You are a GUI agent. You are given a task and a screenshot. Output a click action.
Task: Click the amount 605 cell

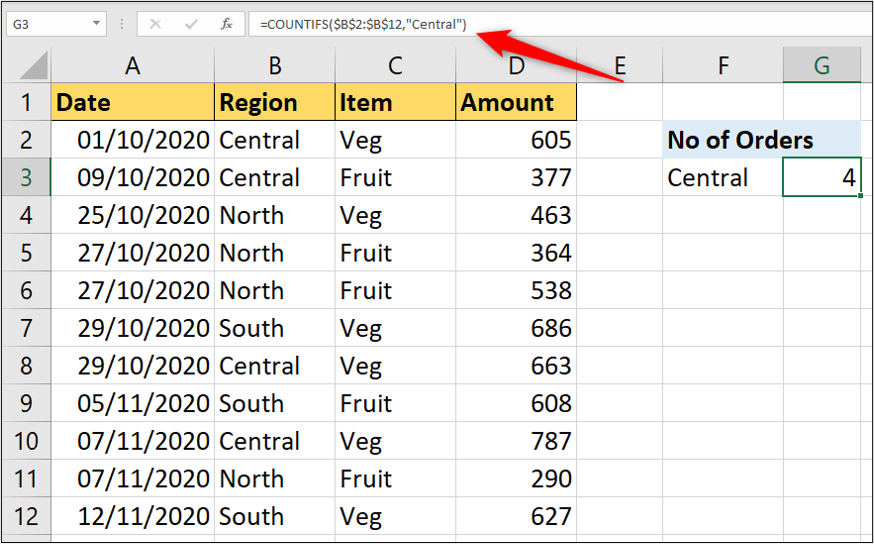pos(516,140)
